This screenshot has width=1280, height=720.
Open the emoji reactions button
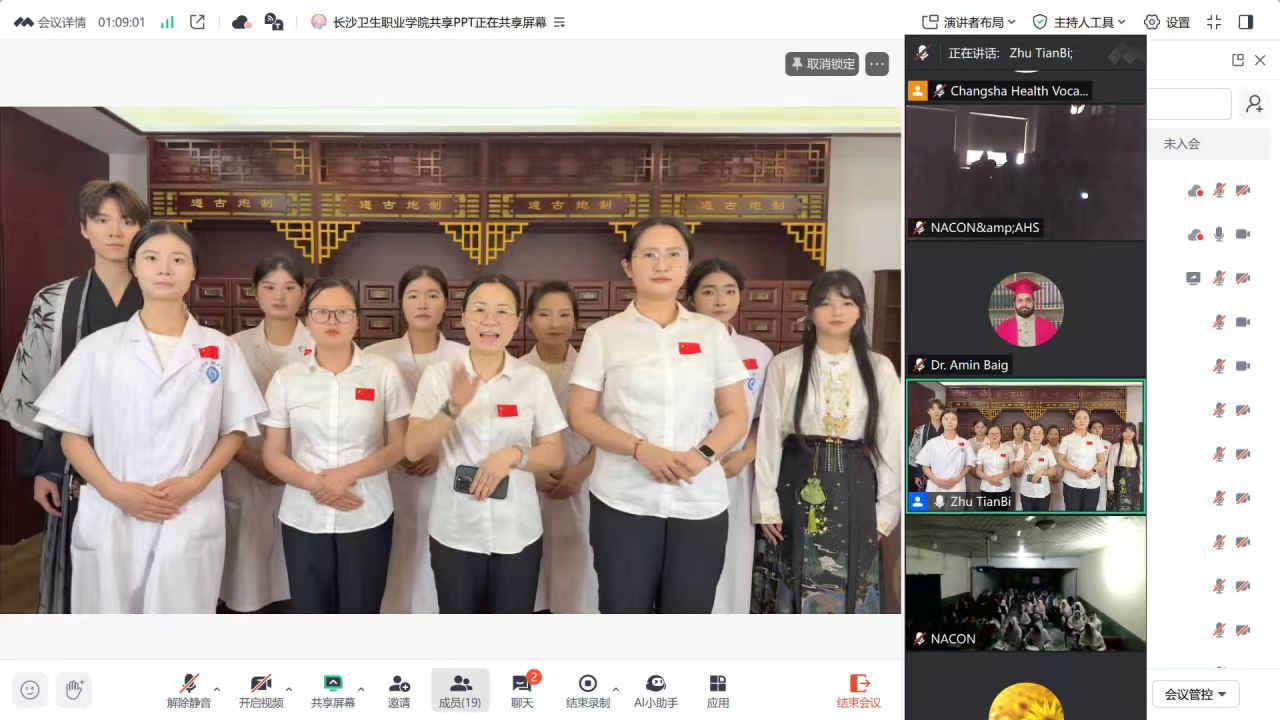click(30, 689)
